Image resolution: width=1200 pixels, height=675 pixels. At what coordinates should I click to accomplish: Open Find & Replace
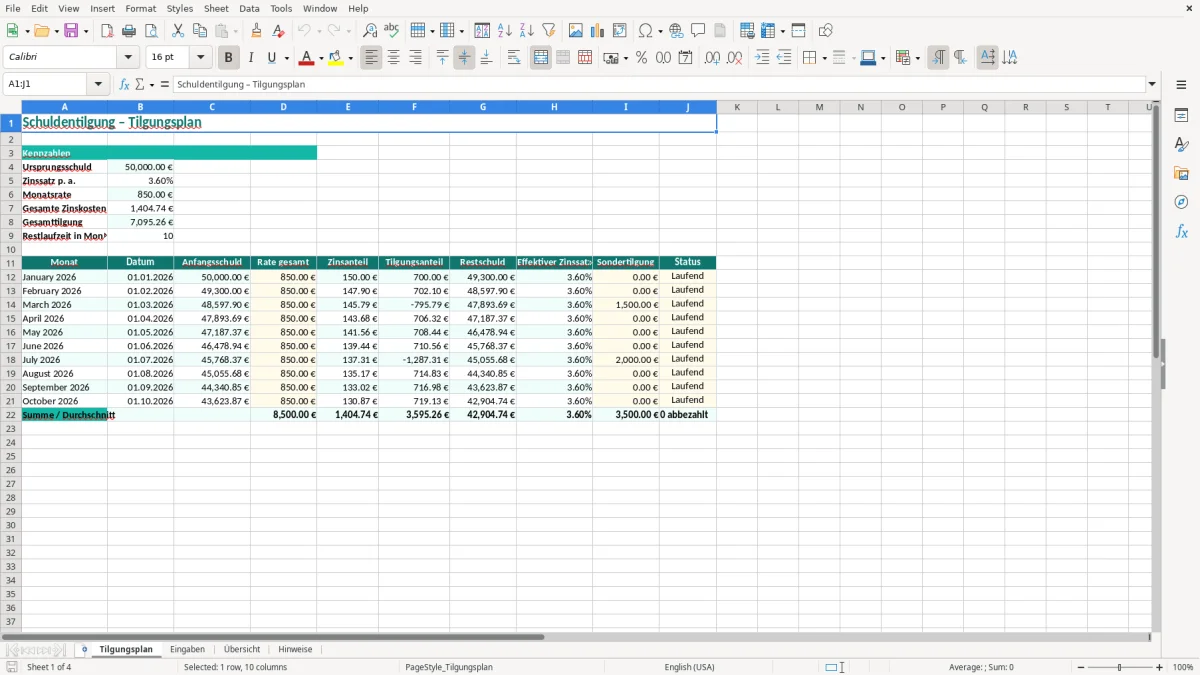click(x=370, y=31)
